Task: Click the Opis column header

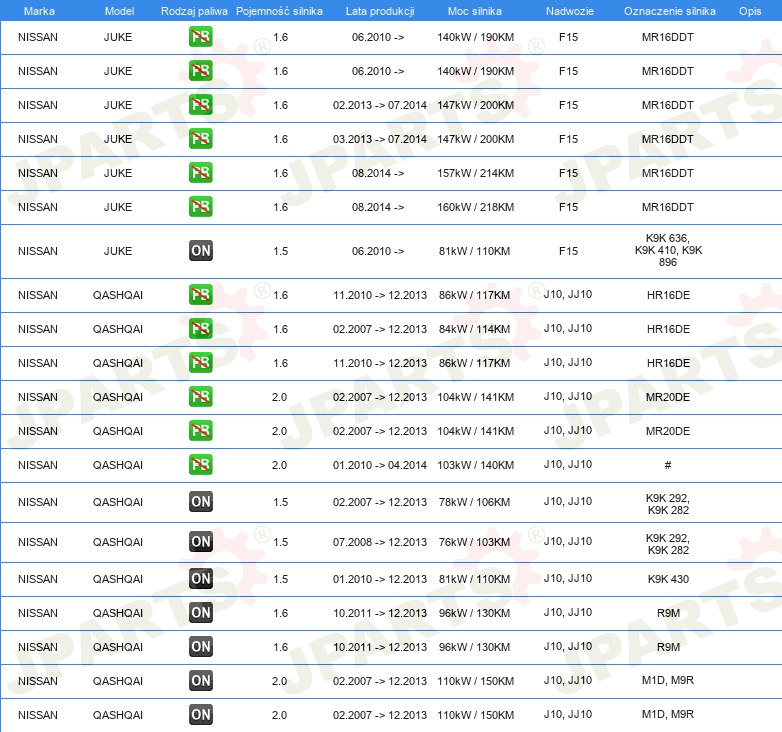Action: 749,10
